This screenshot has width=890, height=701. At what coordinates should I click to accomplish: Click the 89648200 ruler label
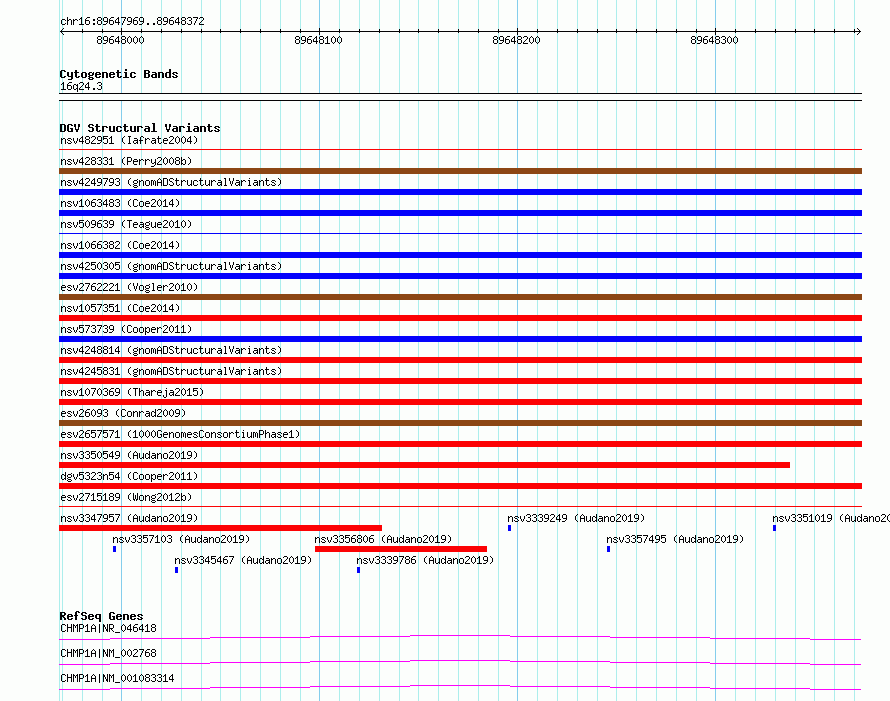pyautogui.click(x=517, y=40)
